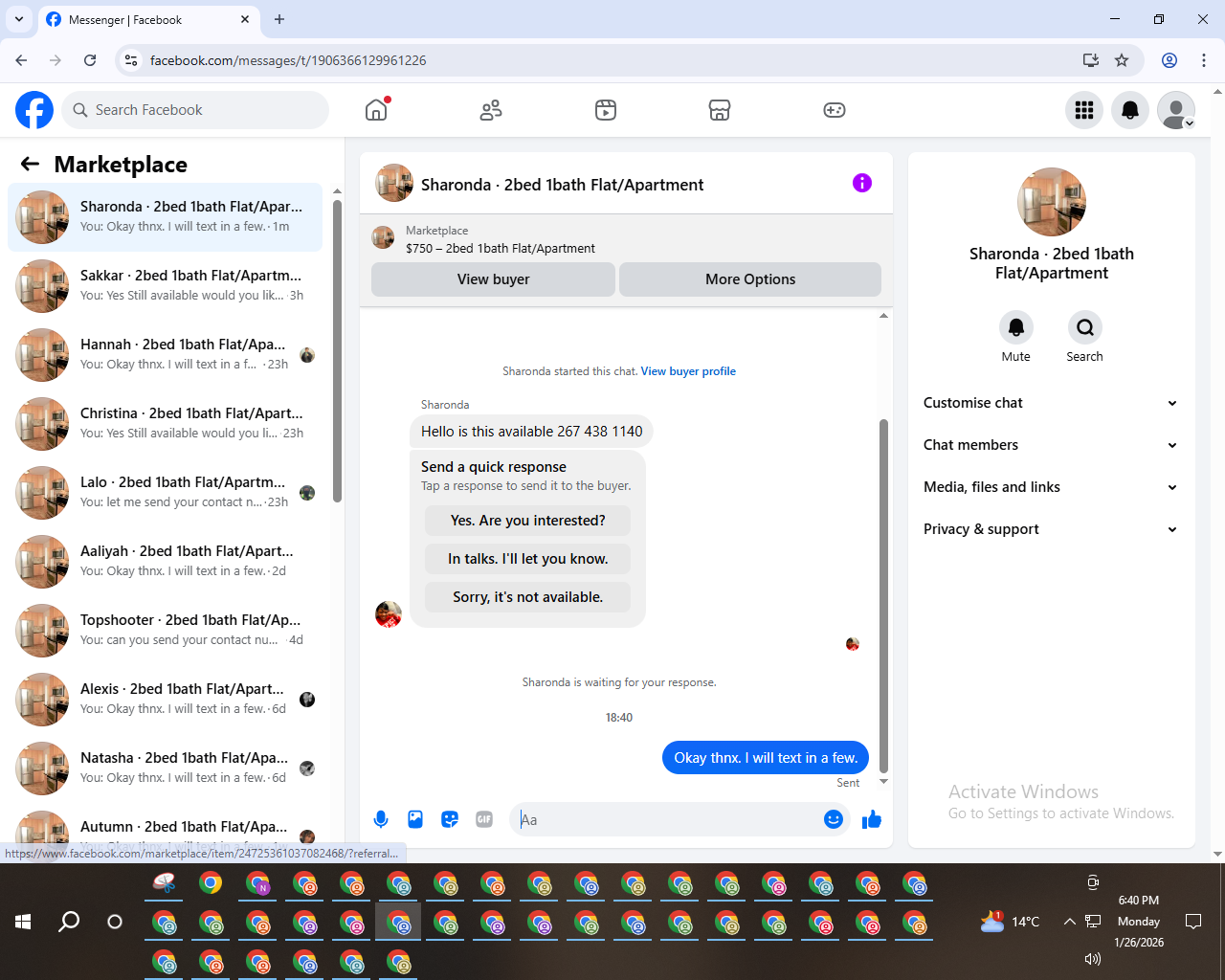
Task: Open Windows notification center
Action: 1193,922
